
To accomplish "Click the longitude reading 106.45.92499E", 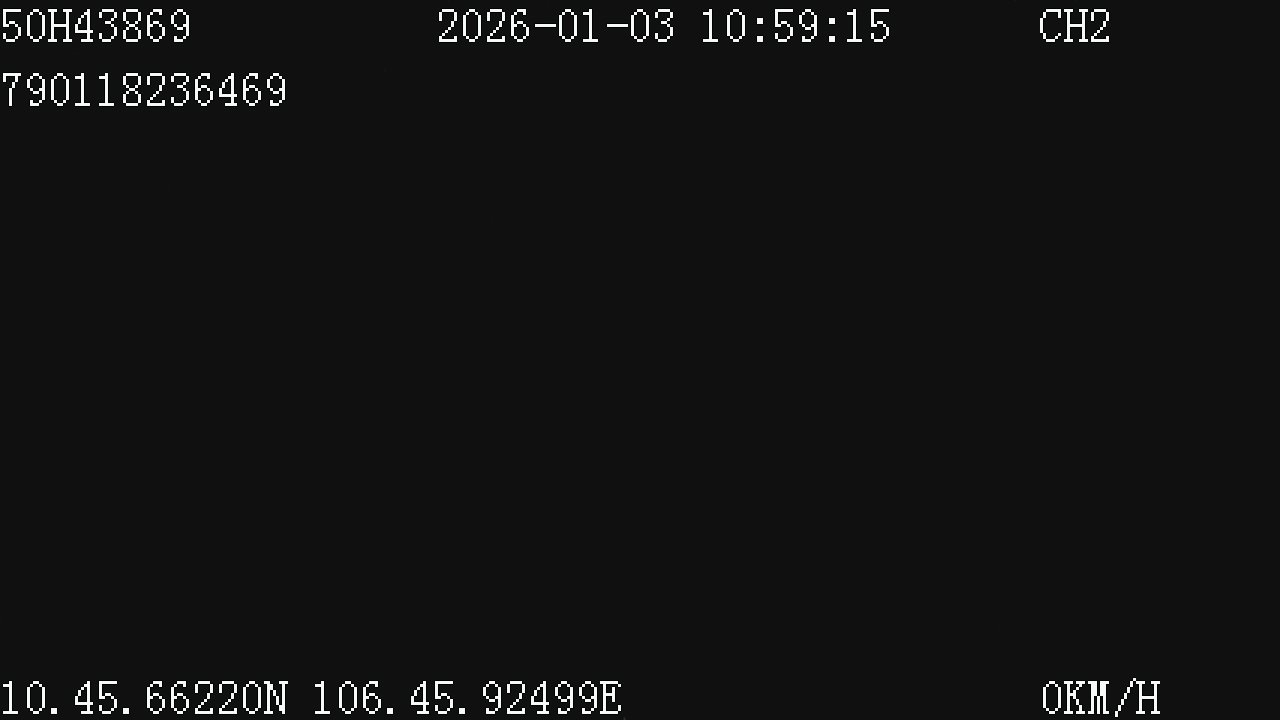I will point(467,698).
